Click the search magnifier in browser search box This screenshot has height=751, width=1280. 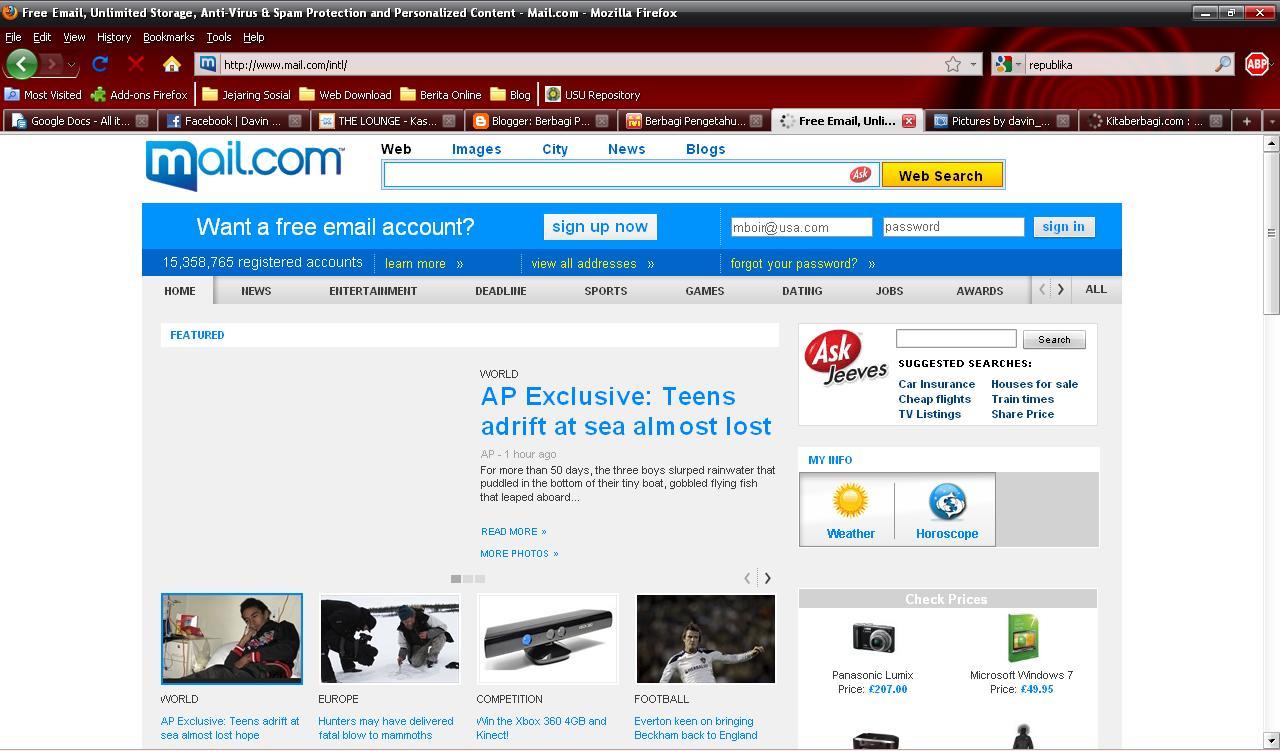coord(1223,64)
